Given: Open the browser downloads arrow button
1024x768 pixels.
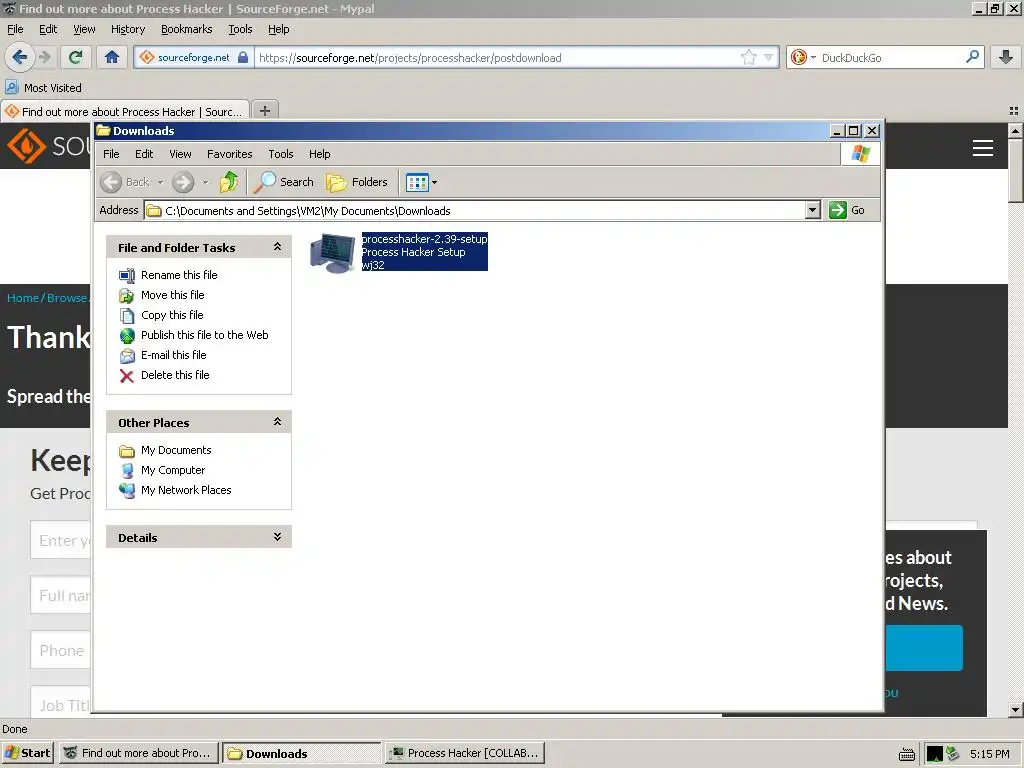Looking at the screenshot, I should (1006, 57).
